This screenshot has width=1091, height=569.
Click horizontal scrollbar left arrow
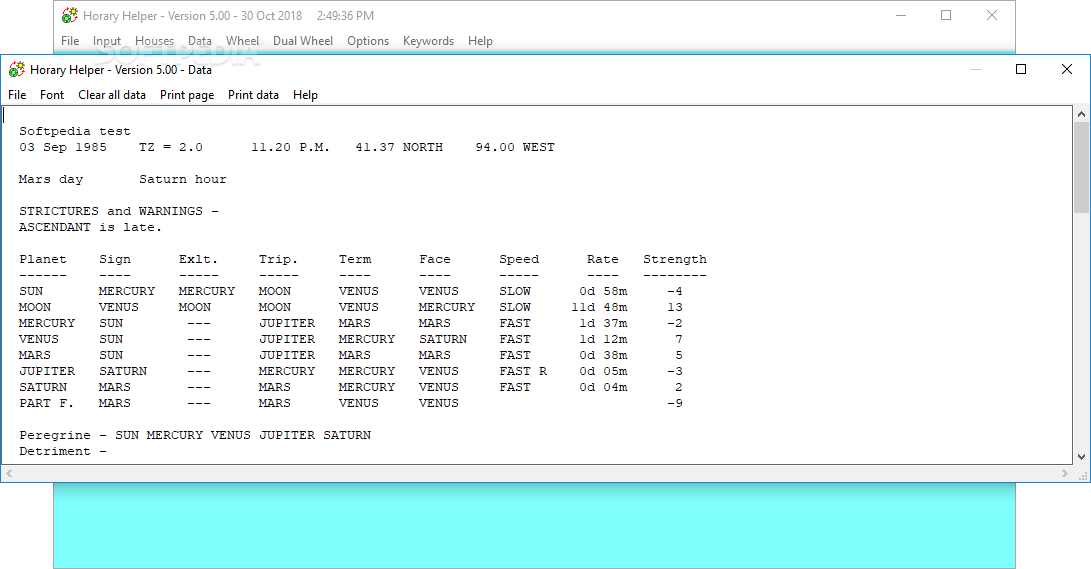click(8, 474)
